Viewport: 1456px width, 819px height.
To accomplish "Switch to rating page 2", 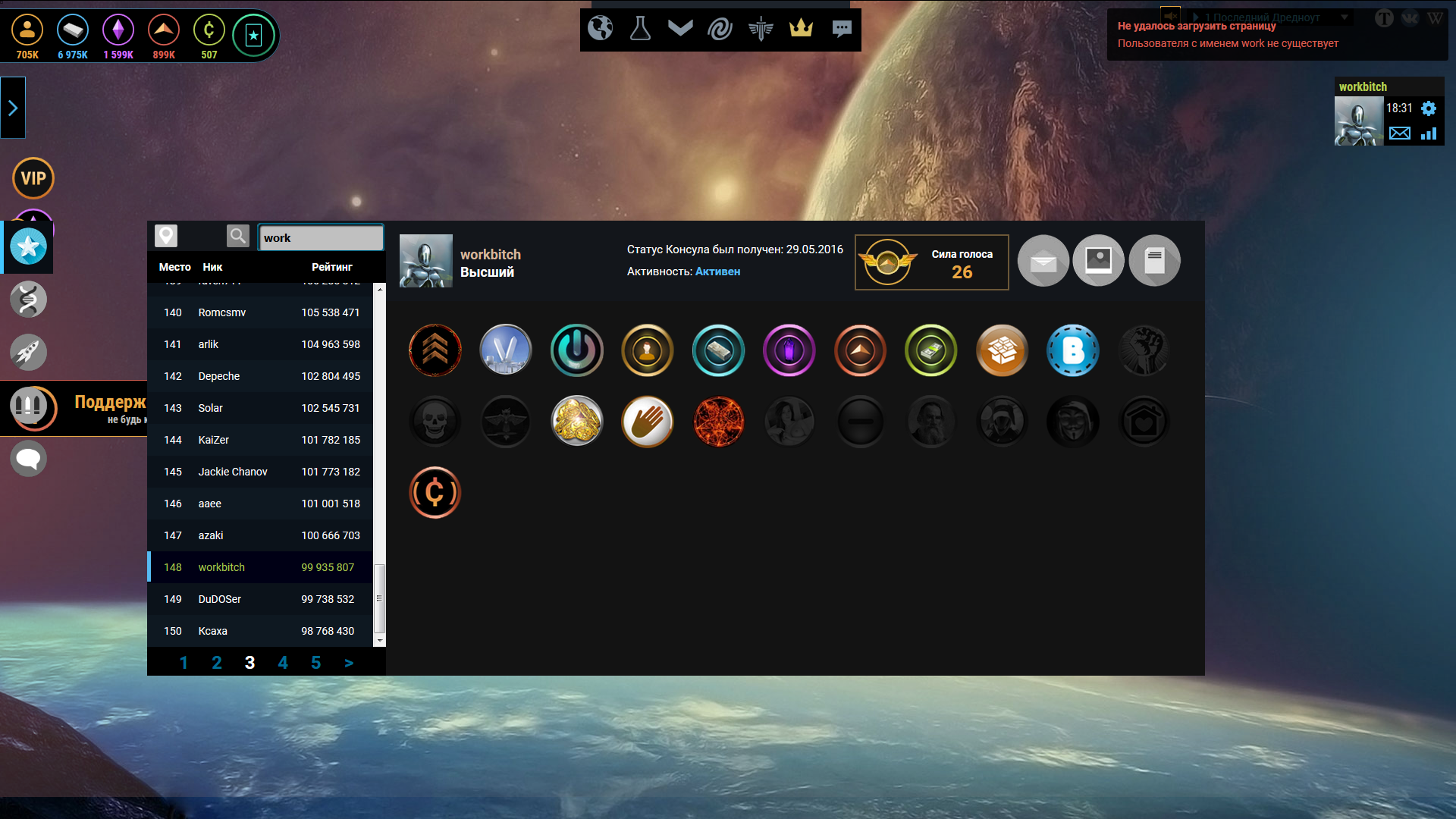I will click(x=217, y=663).
